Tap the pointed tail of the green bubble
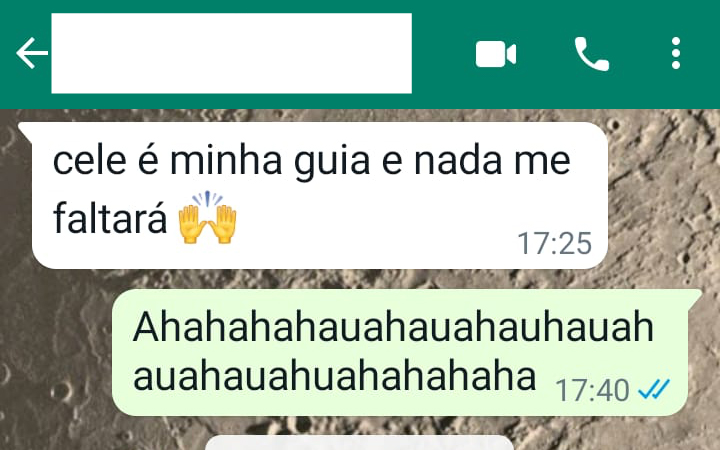The width and height of the screenshot is (720, 450). tap(695, 296)
